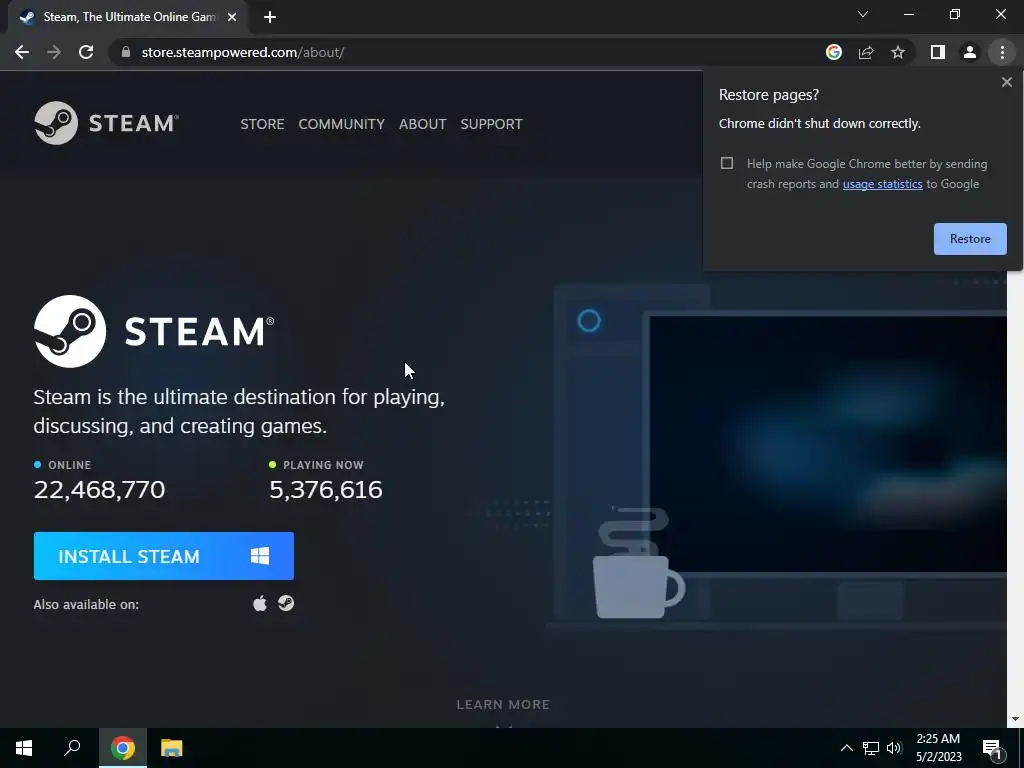Open the Windows Start menu

pos(24,748)
